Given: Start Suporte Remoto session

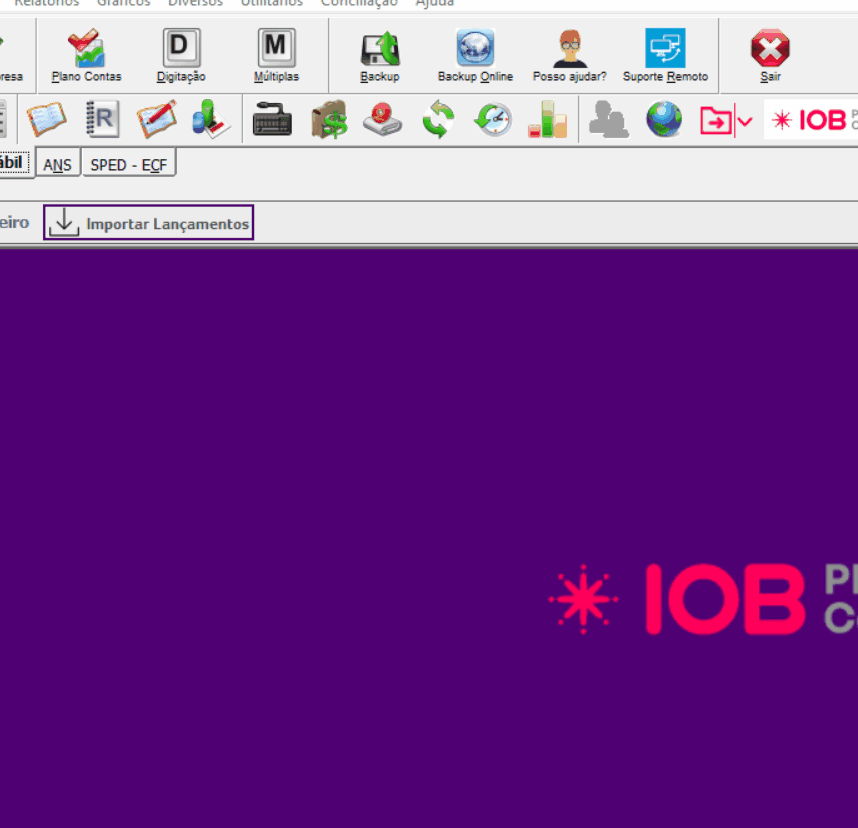Looking at the screenshot, I should (x=665, y=55).
